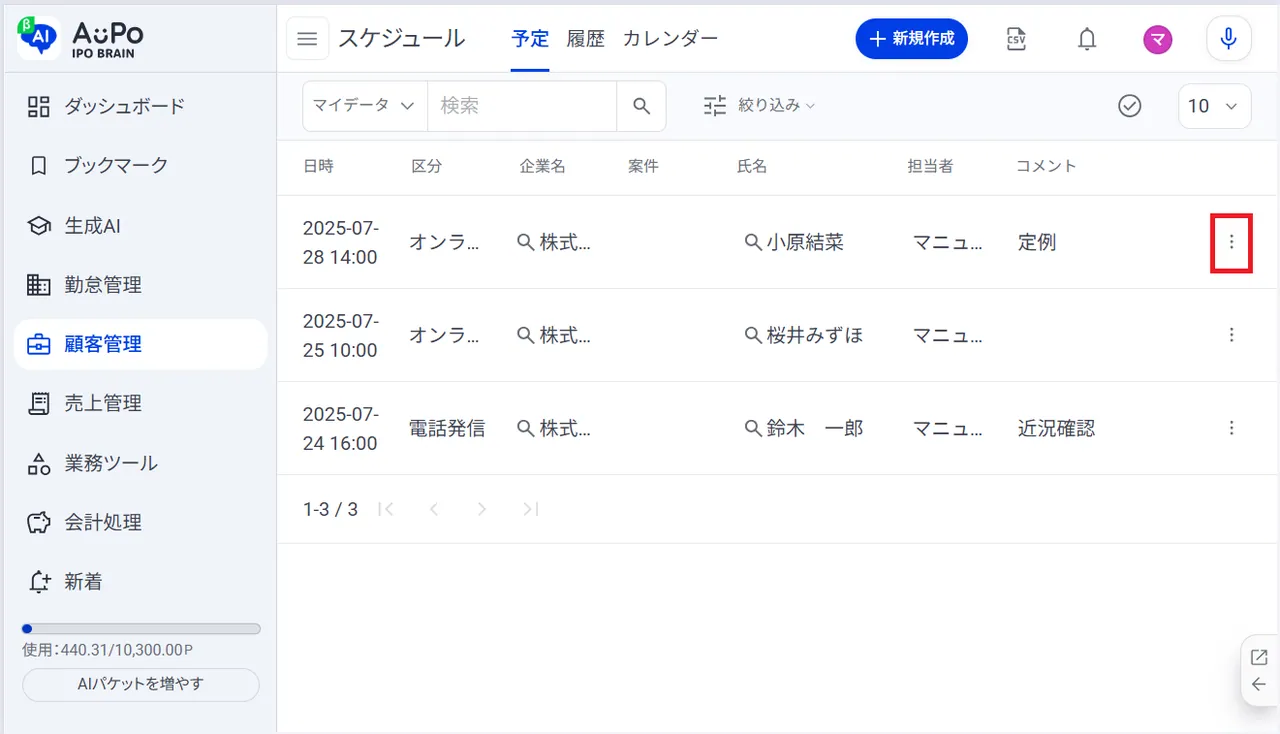Click the pink user avatar マ

[1158, 39]
